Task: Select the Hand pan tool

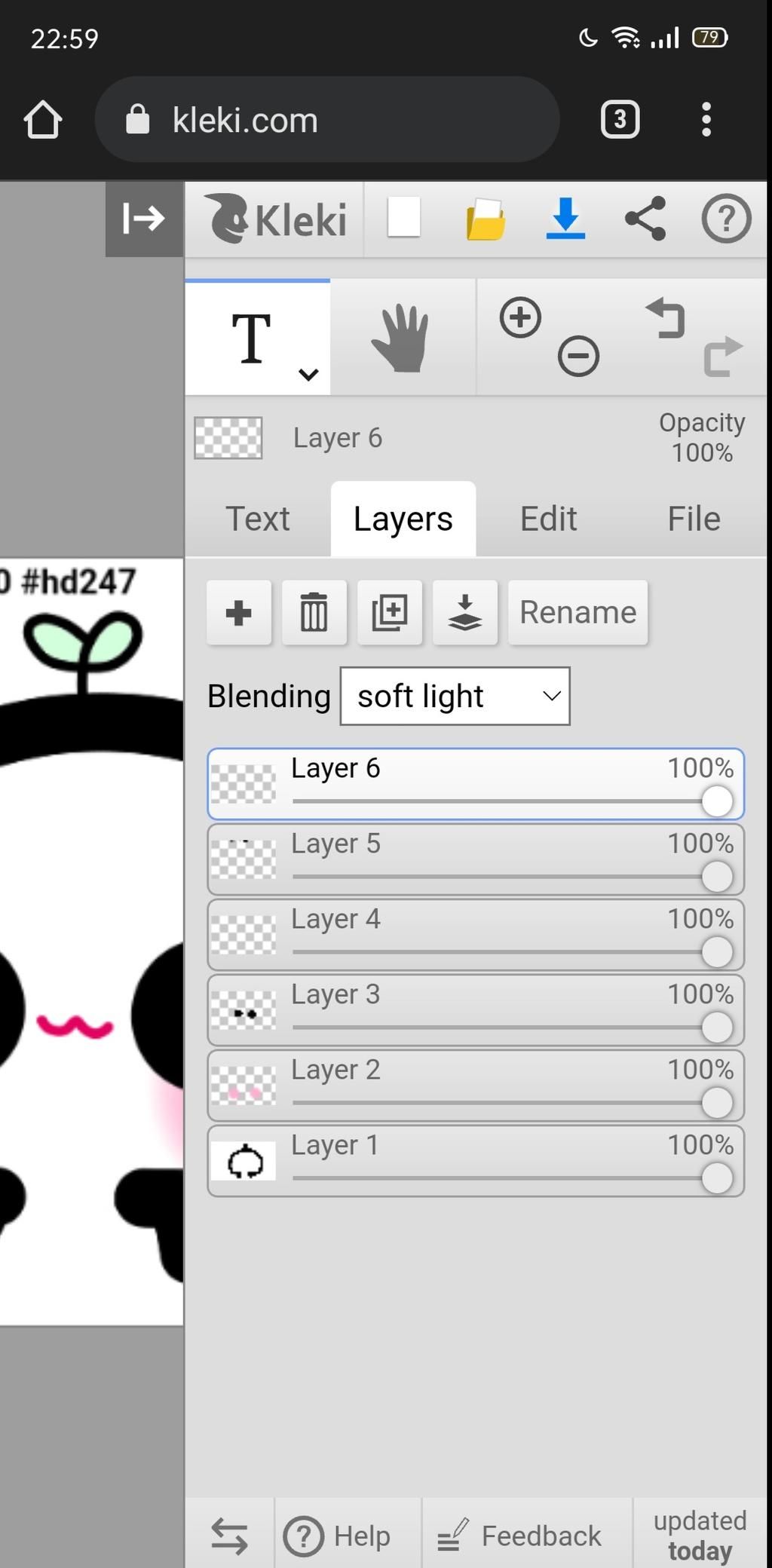Action: (x=401, y=338)
